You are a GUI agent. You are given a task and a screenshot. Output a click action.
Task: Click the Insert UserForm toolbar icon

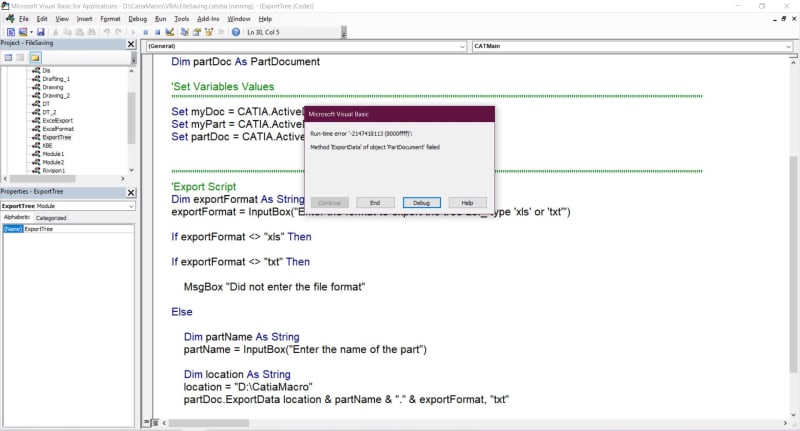[22, 32]
